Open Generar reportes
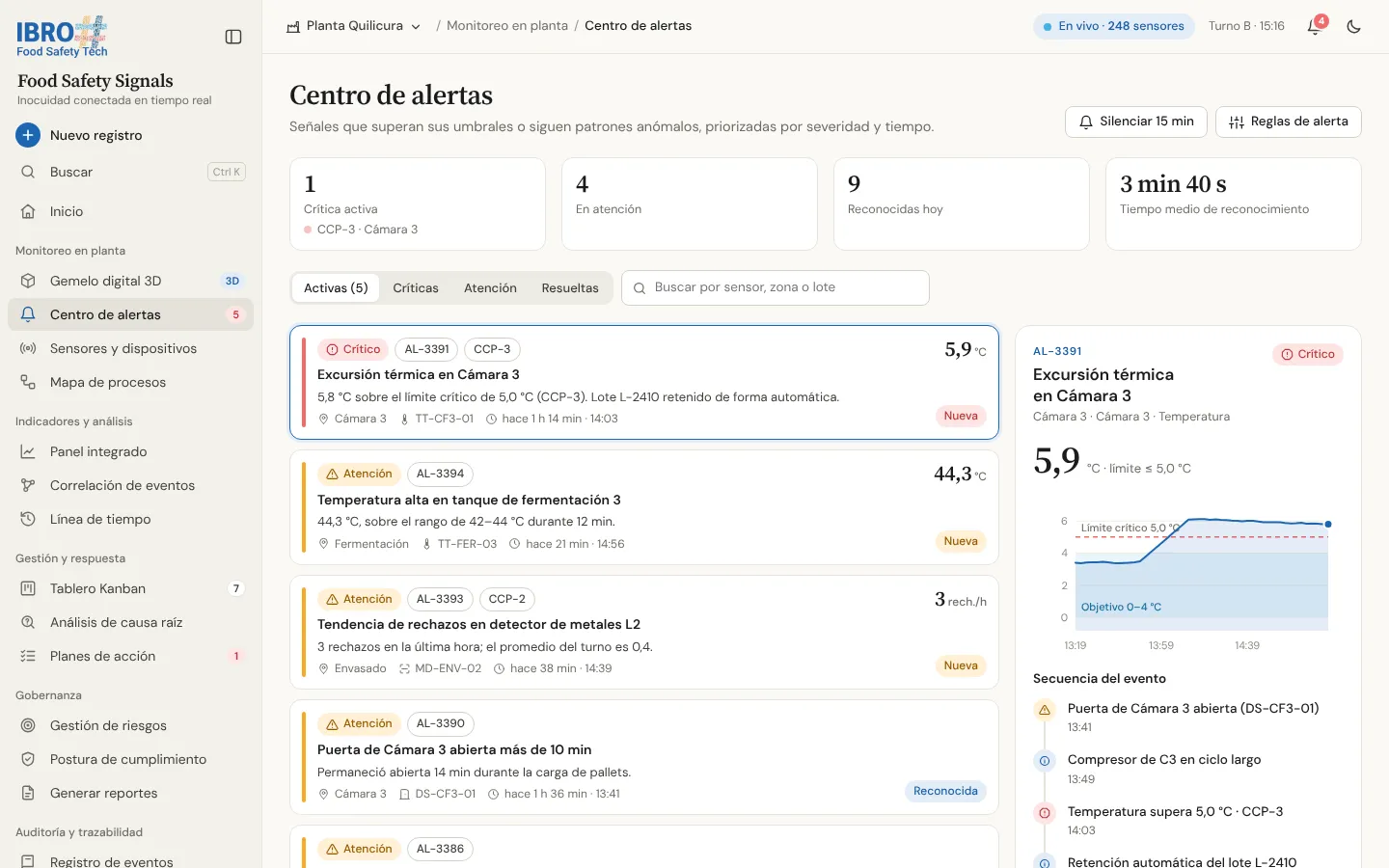This screenshot has width=1389, height=868. [x=131, y=793]
